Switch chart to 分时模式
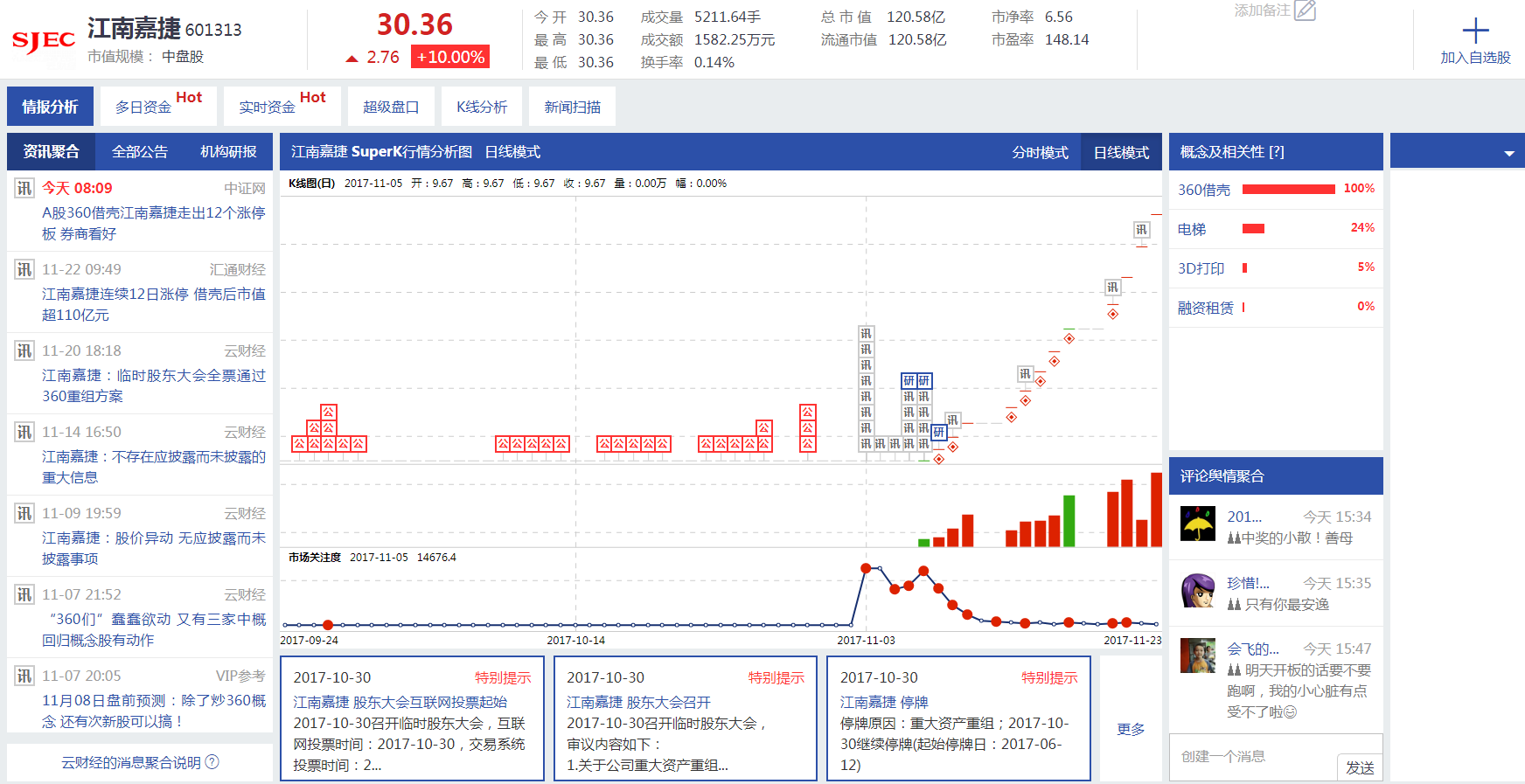1525x784 pixels. click(1040, 152)
